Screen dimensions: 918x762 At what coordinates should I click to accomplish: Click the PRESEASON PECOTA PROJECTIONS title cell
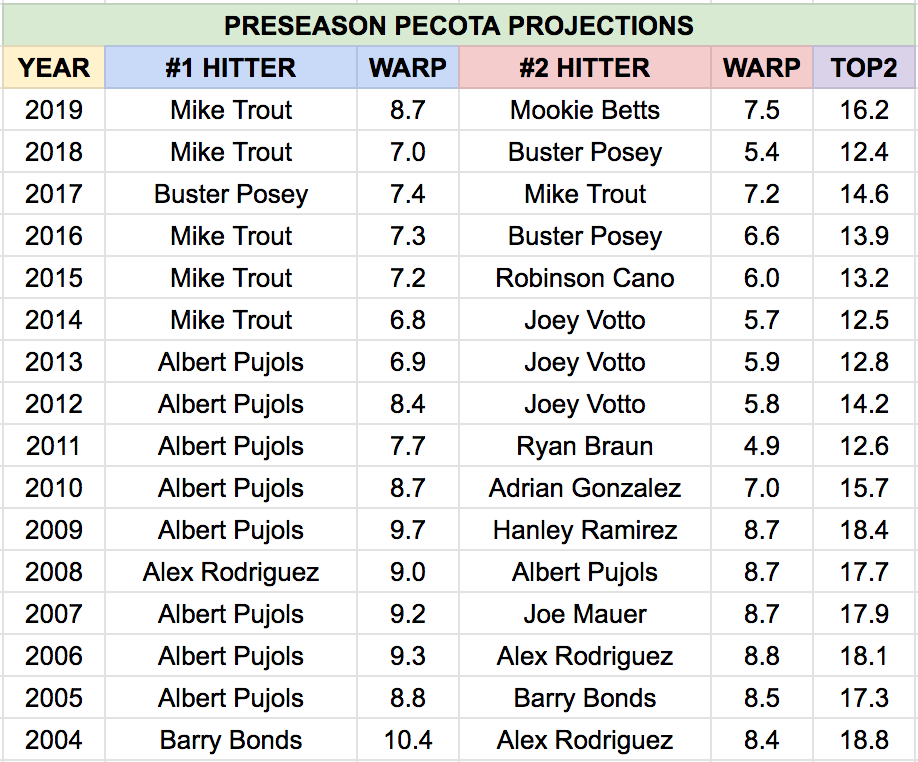(x=459, y=25)
